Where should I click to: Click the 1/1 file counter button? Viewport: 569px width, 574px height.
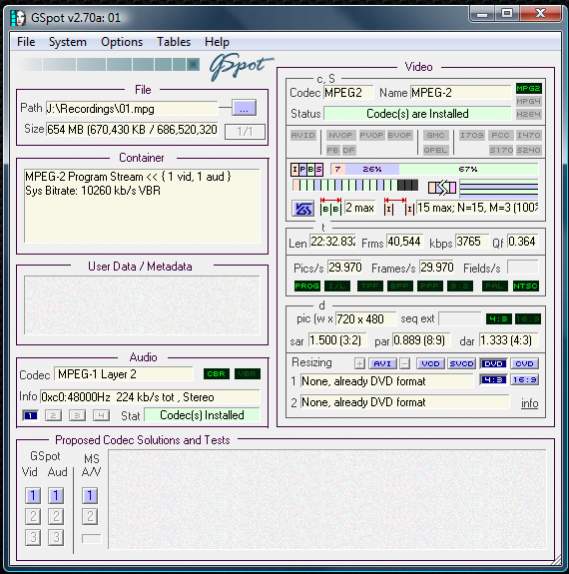(245, 131)
